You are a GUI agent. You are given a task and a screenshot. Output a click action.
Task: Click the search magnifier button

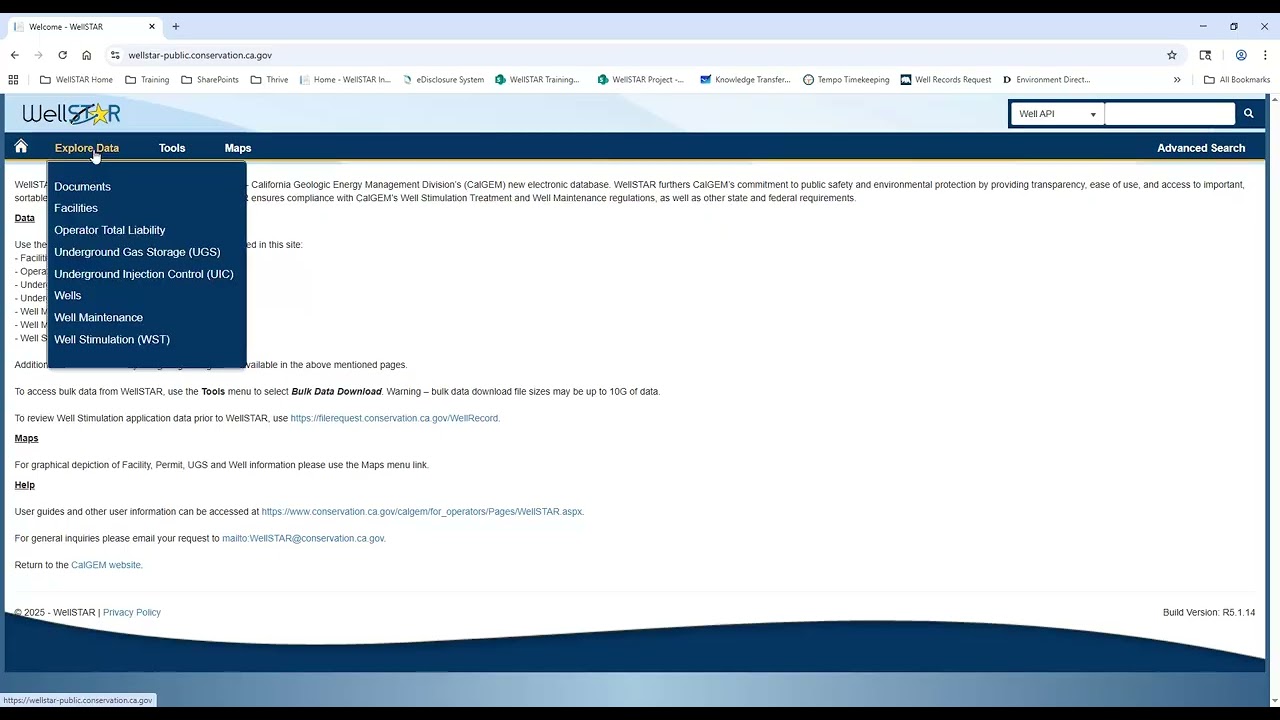pos(1248,114)
